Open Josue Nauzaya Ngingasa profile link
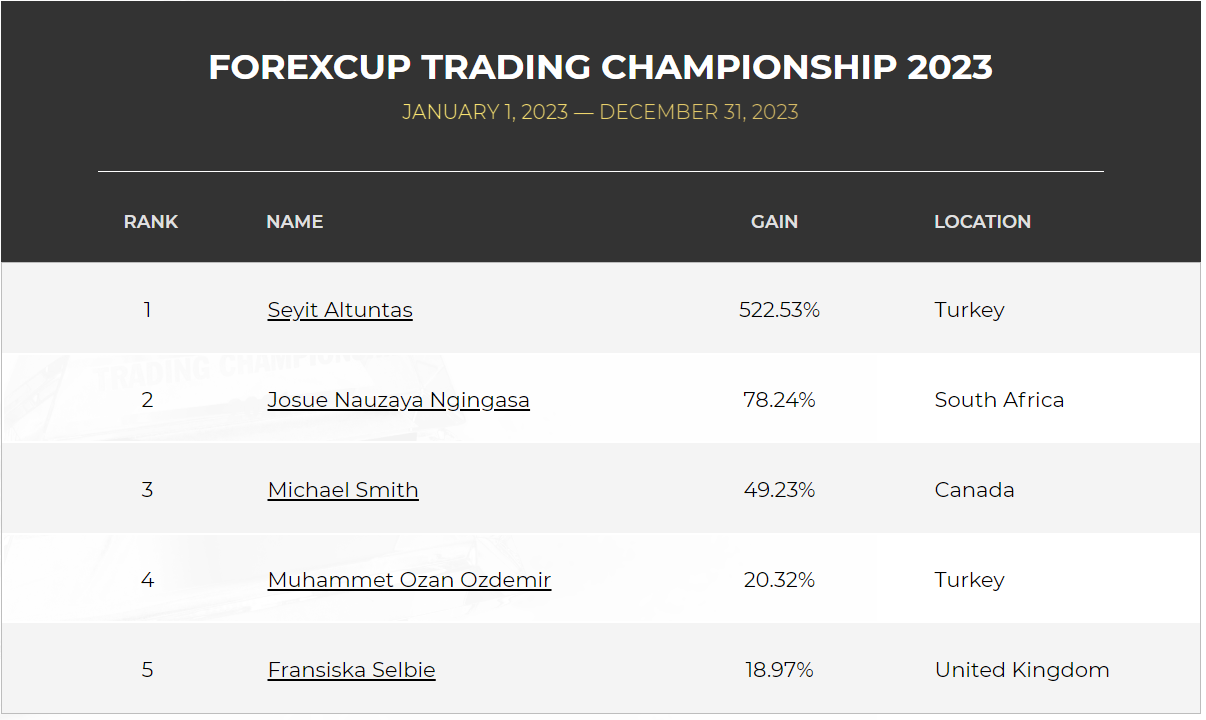 pyautogui.click(x=399, y=400)
